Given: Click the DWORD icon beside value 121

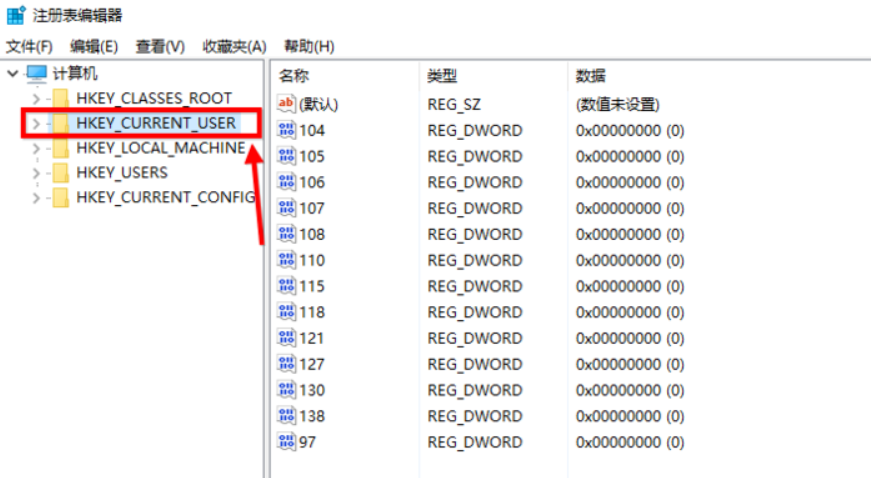Looking at the screenshot, I should [287, 338].
